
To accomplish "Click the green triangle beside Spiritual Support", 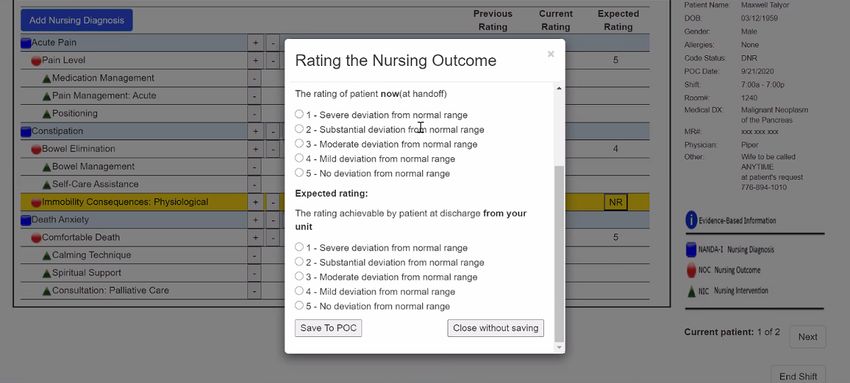I will pyautogui.click(x=47, y=274).
